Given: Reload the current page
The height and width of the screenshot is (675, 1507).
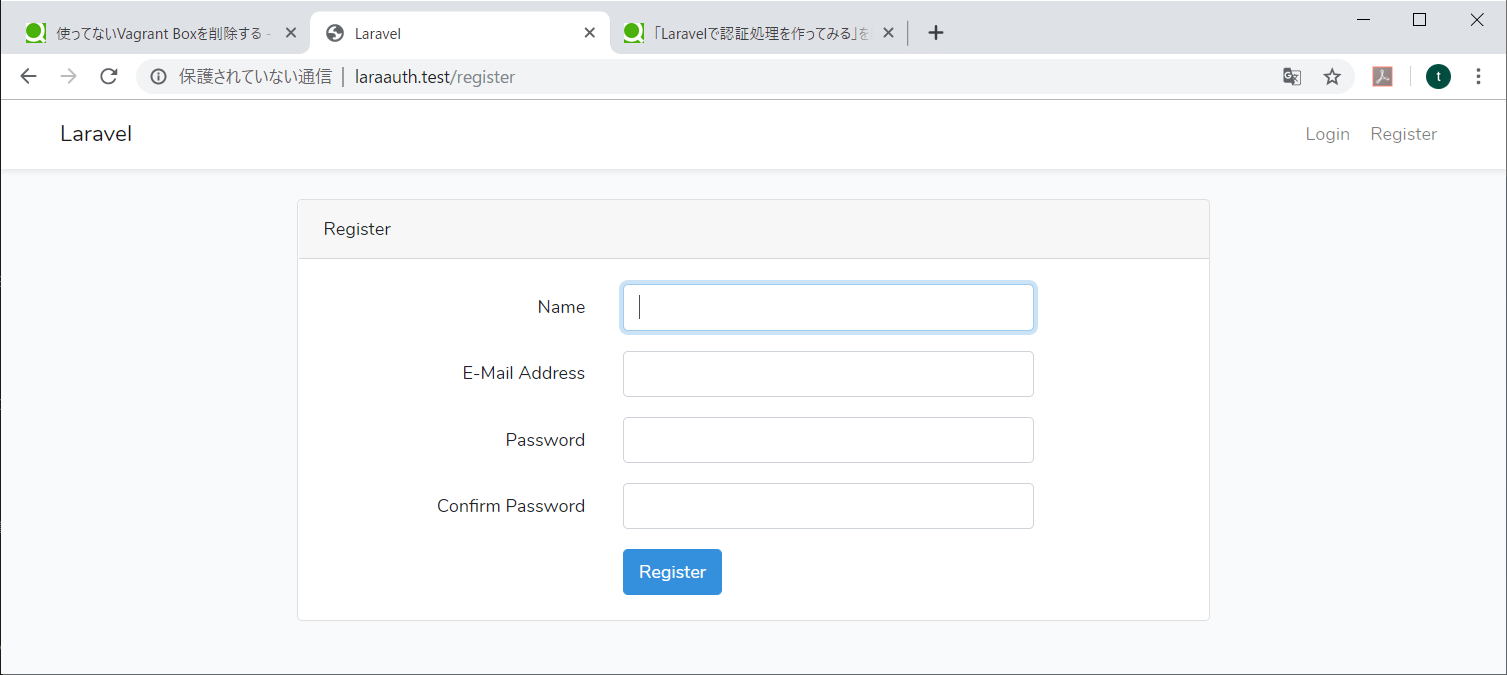Looking at the screenshot, I should click(109, 77).
